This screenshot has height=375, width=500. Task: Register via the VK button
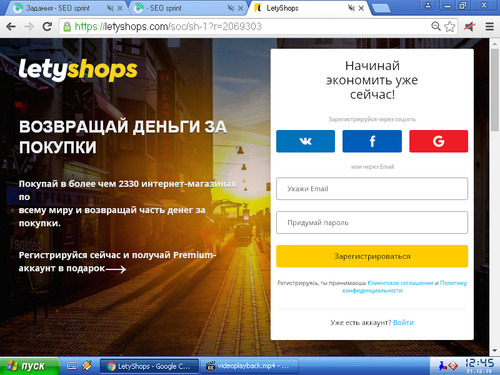tap(305, 141)
